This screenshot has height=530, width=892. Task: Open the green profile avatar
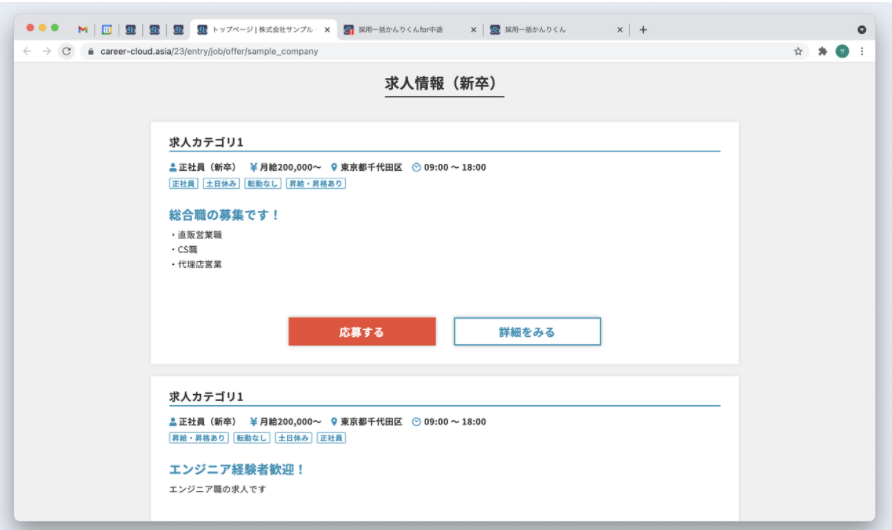tap(843, 51)
